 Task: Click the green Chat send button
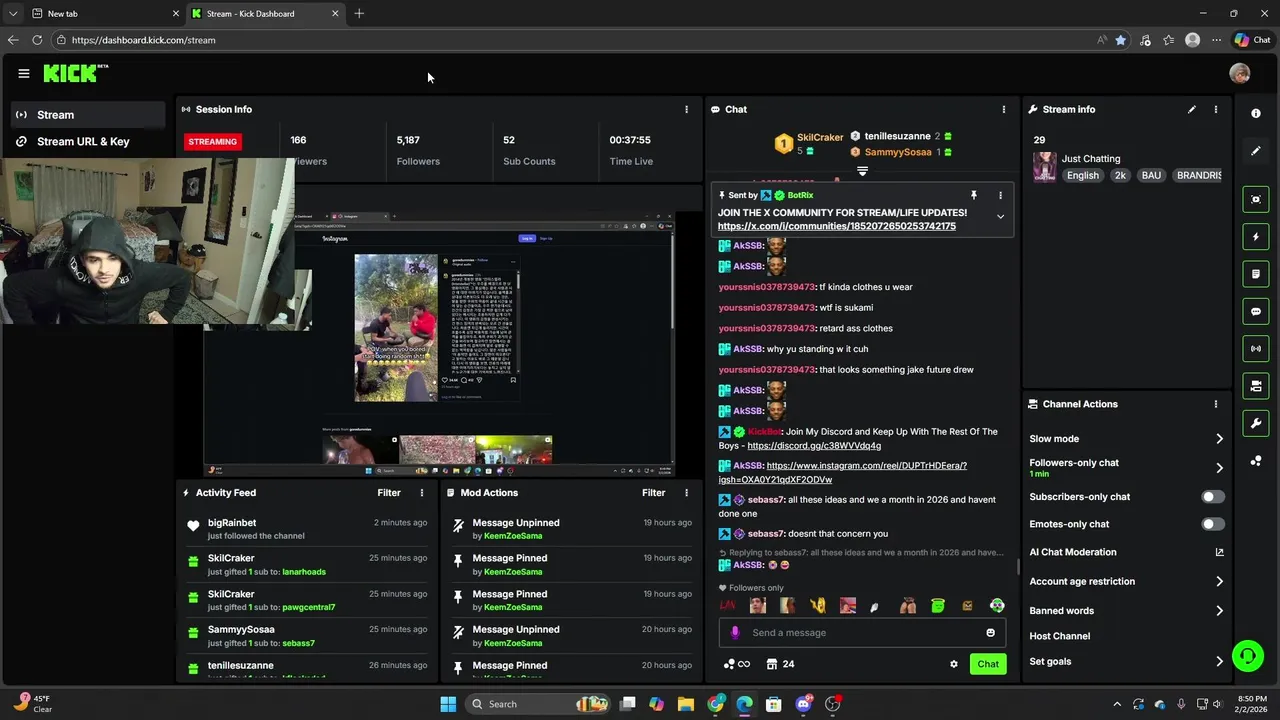(988, 664)
